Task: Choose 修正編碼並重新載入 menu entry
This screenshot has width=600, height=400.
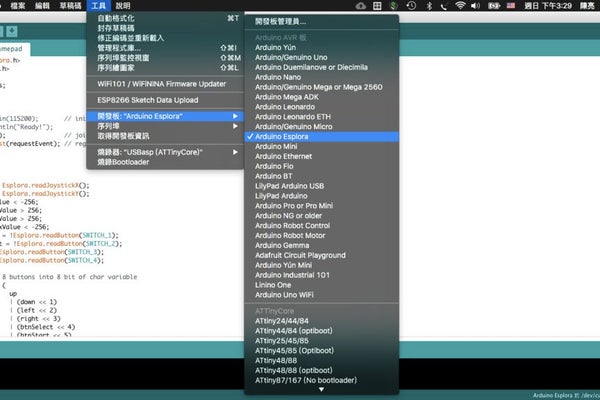Action: coord(165,38)
